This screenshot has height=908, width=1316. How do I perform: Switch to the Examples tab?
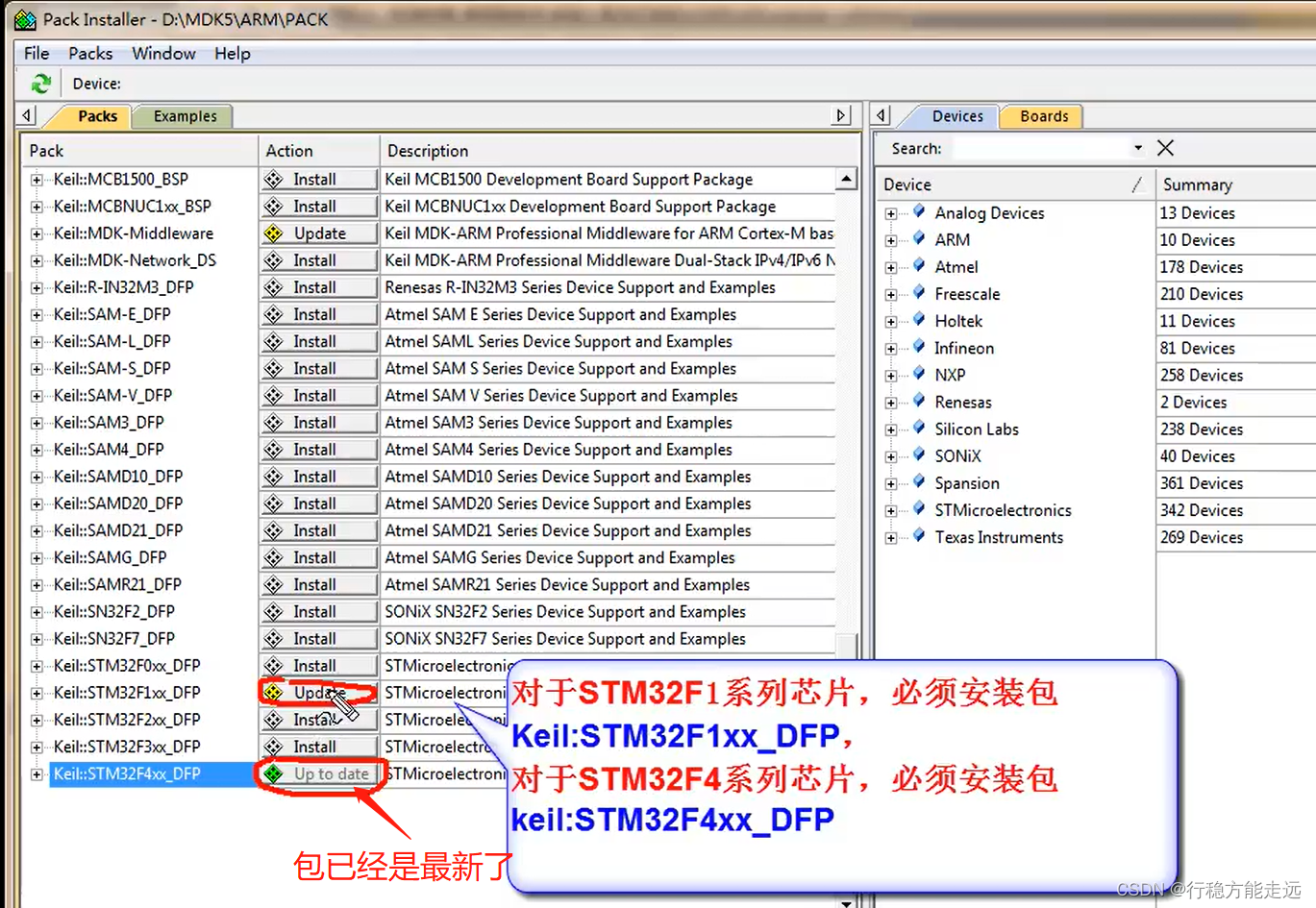[185, 116]
